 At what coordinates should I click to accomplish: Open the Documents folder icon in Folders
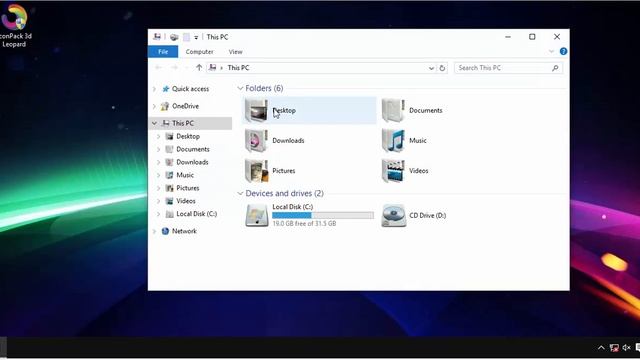(393, 110)
